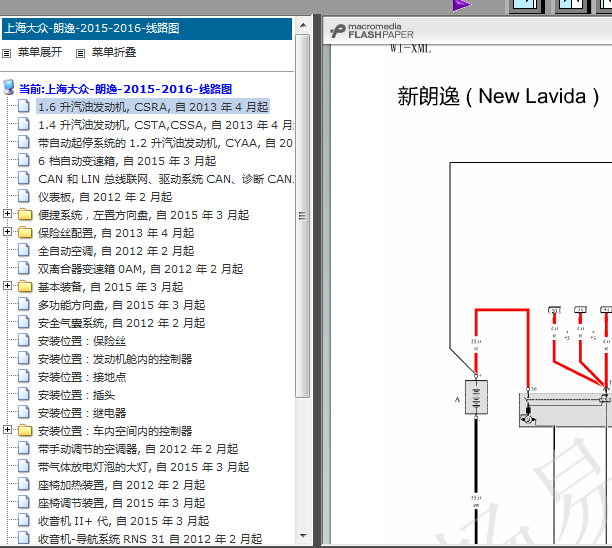Open 安装位置：保险丝 entry
This screenshot has height=548, width=612.
point(82,341)
